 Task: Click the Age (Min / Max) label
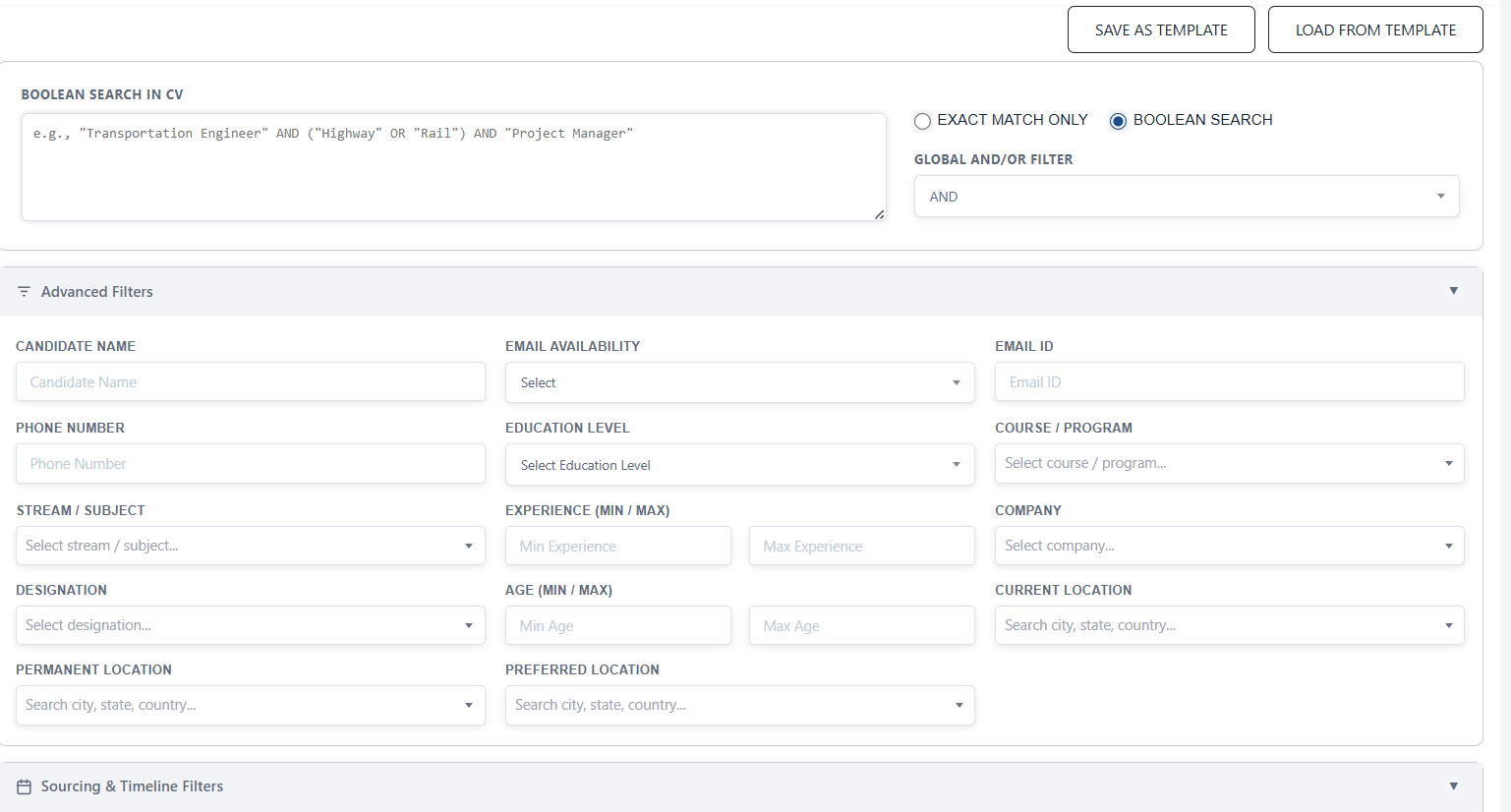point(558,590)
